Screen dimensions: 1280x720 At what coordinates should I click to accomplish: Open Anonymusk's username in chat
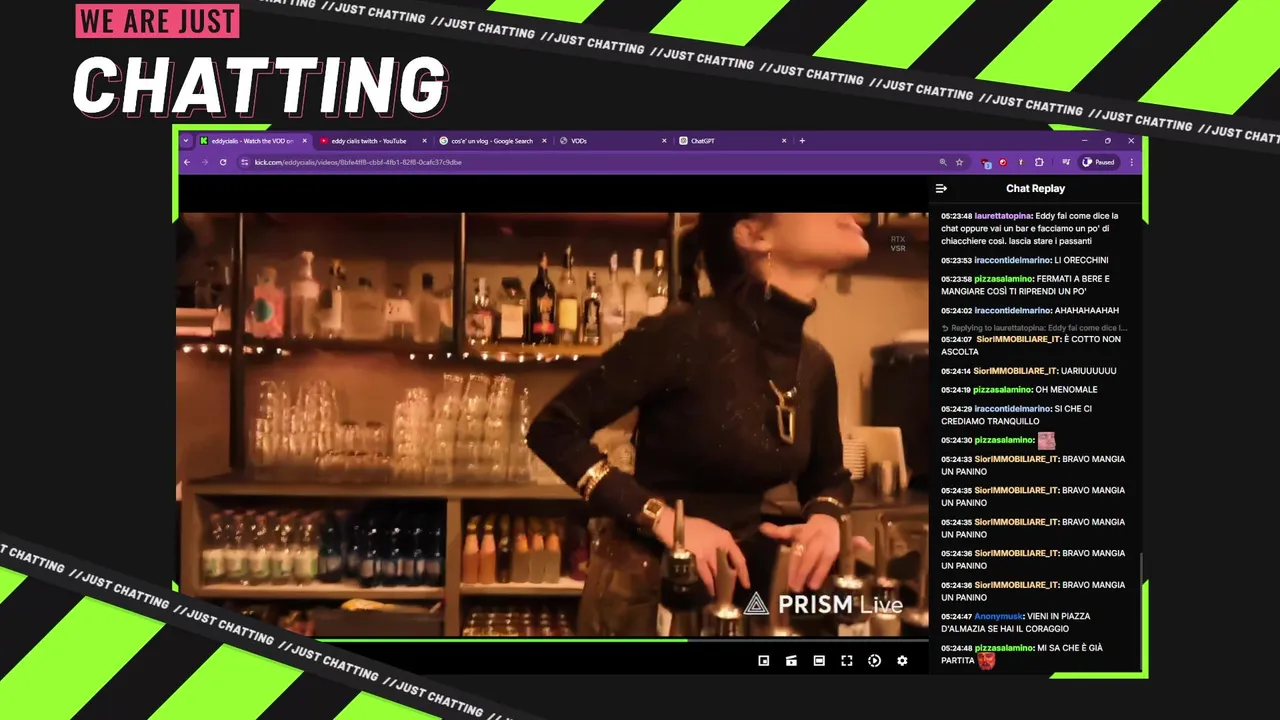[999, 617]
